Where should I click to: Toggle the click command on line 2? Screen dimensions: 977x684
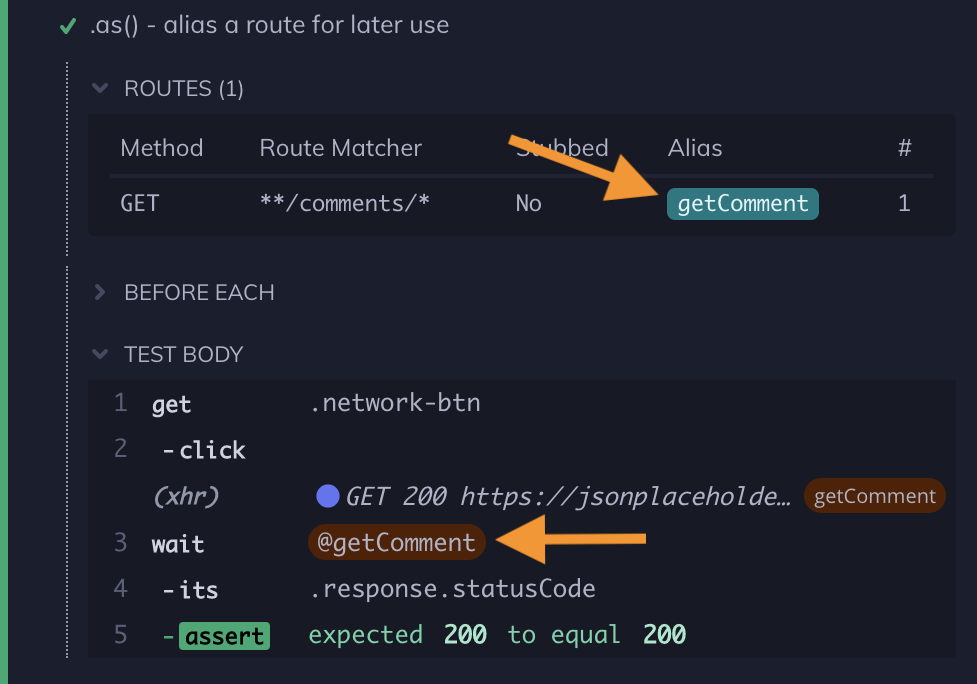click(203, 450)
